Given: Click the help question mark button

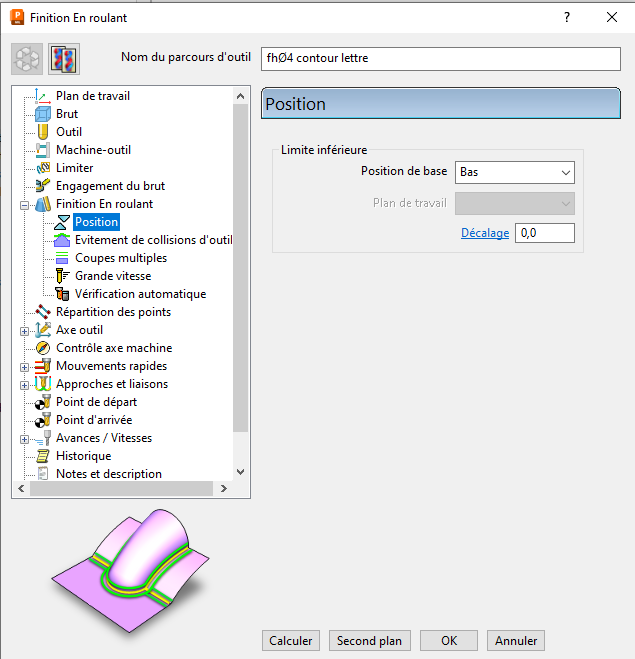Looking at the screenshot, I should [567, 17].
